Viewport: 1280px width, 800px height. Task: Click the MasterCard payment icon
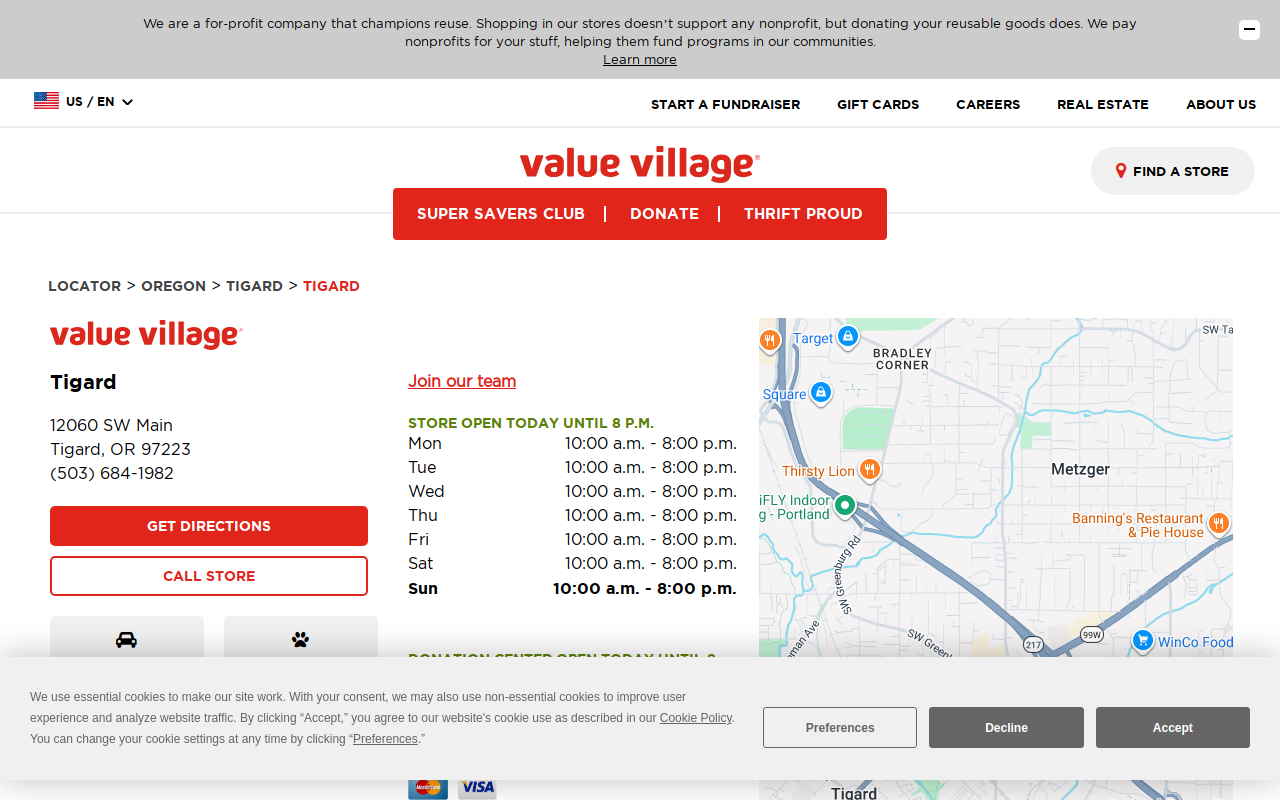pyautogui.click(x=428, y=788)
